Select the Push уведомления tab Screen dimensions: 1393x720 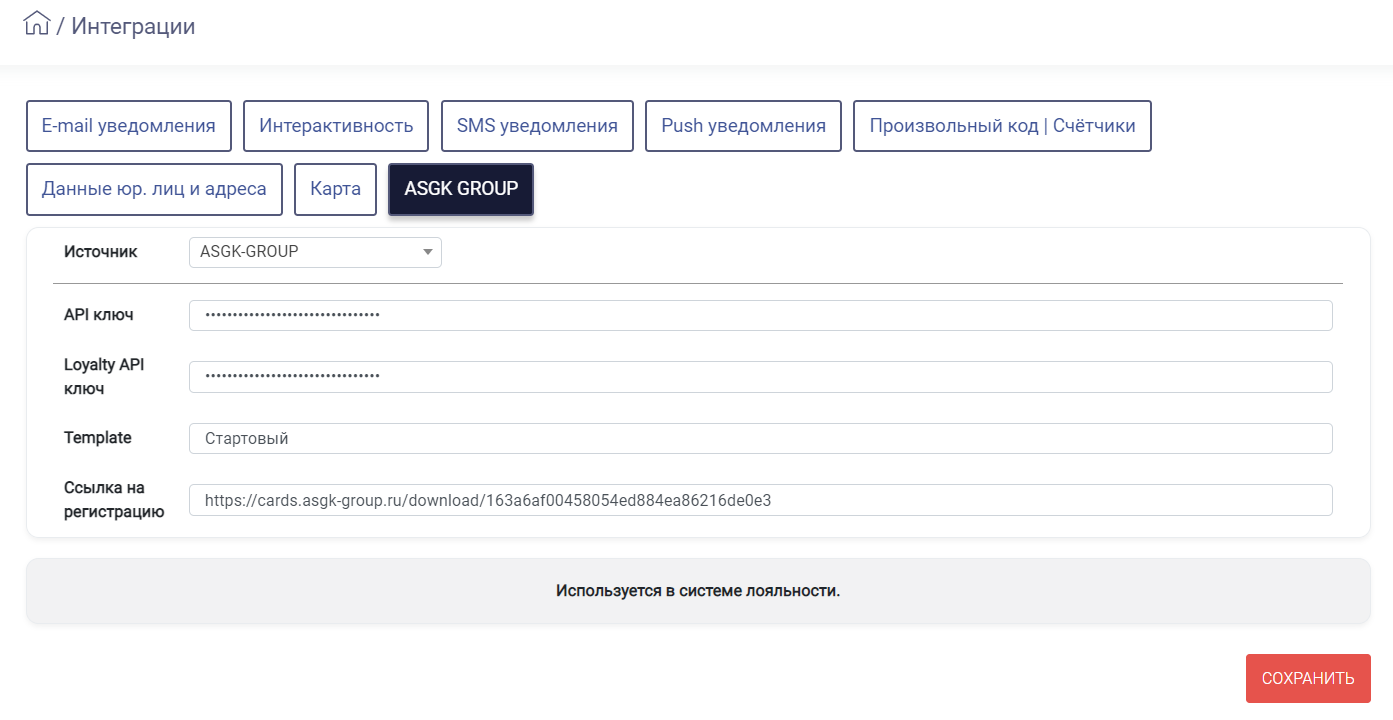click(743, 126)
